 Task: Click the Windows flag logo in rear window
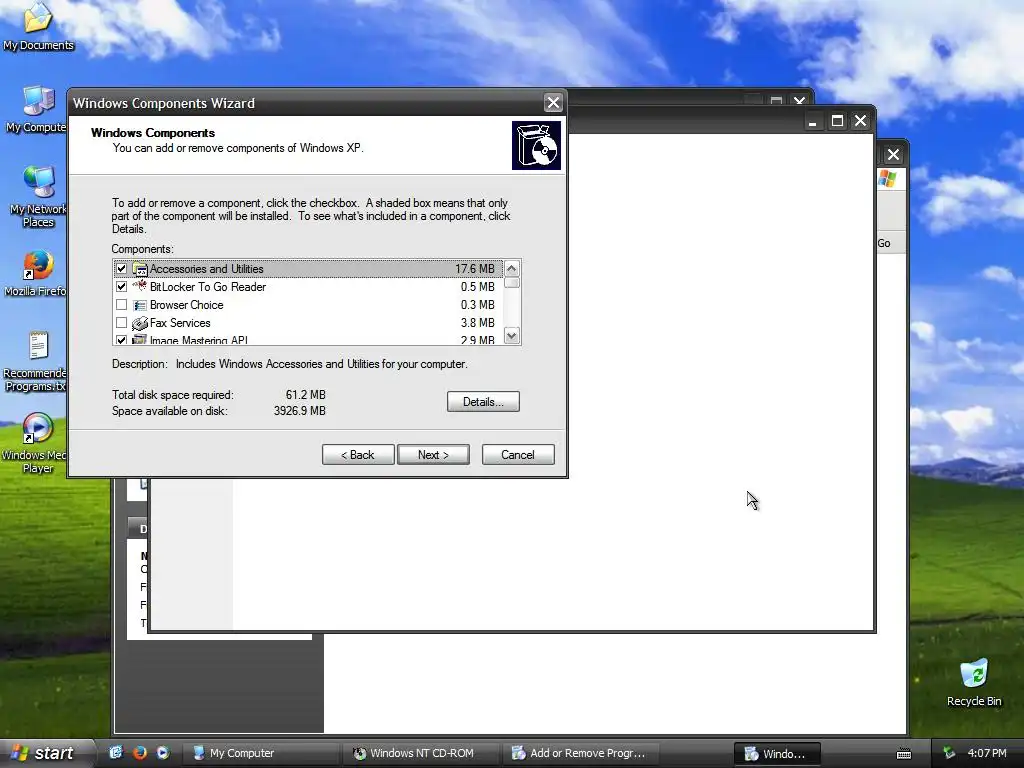coord(887,178)
